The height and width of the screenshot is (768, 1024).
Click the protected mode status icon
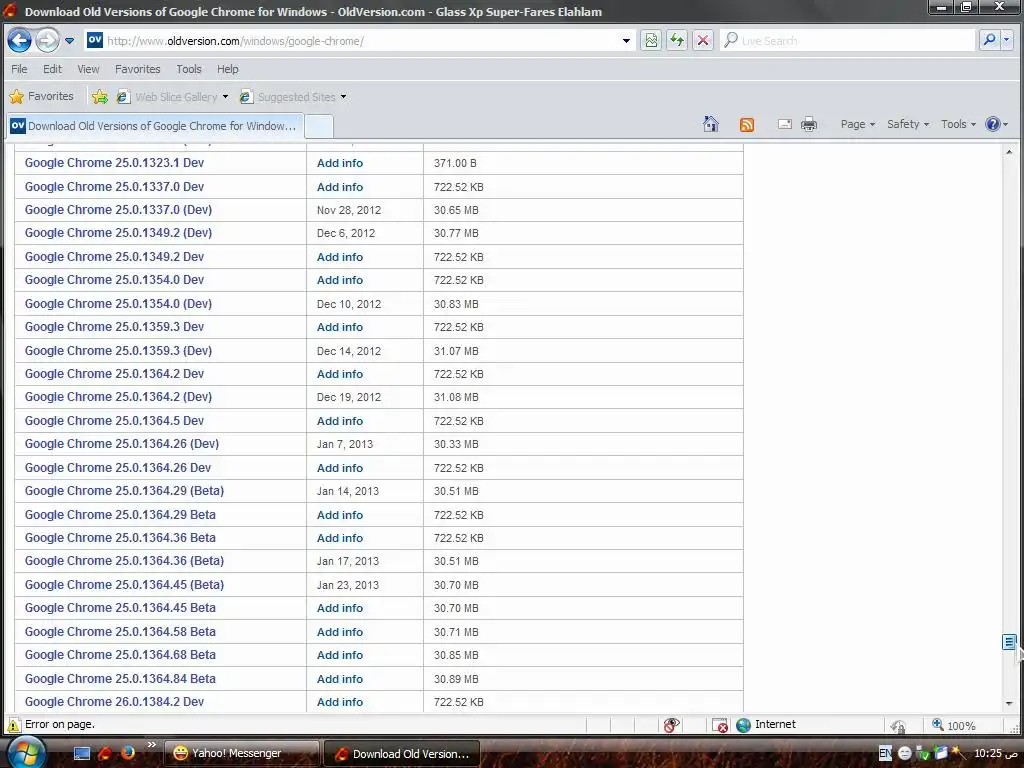pyautogui.click(x=899, y=726)
